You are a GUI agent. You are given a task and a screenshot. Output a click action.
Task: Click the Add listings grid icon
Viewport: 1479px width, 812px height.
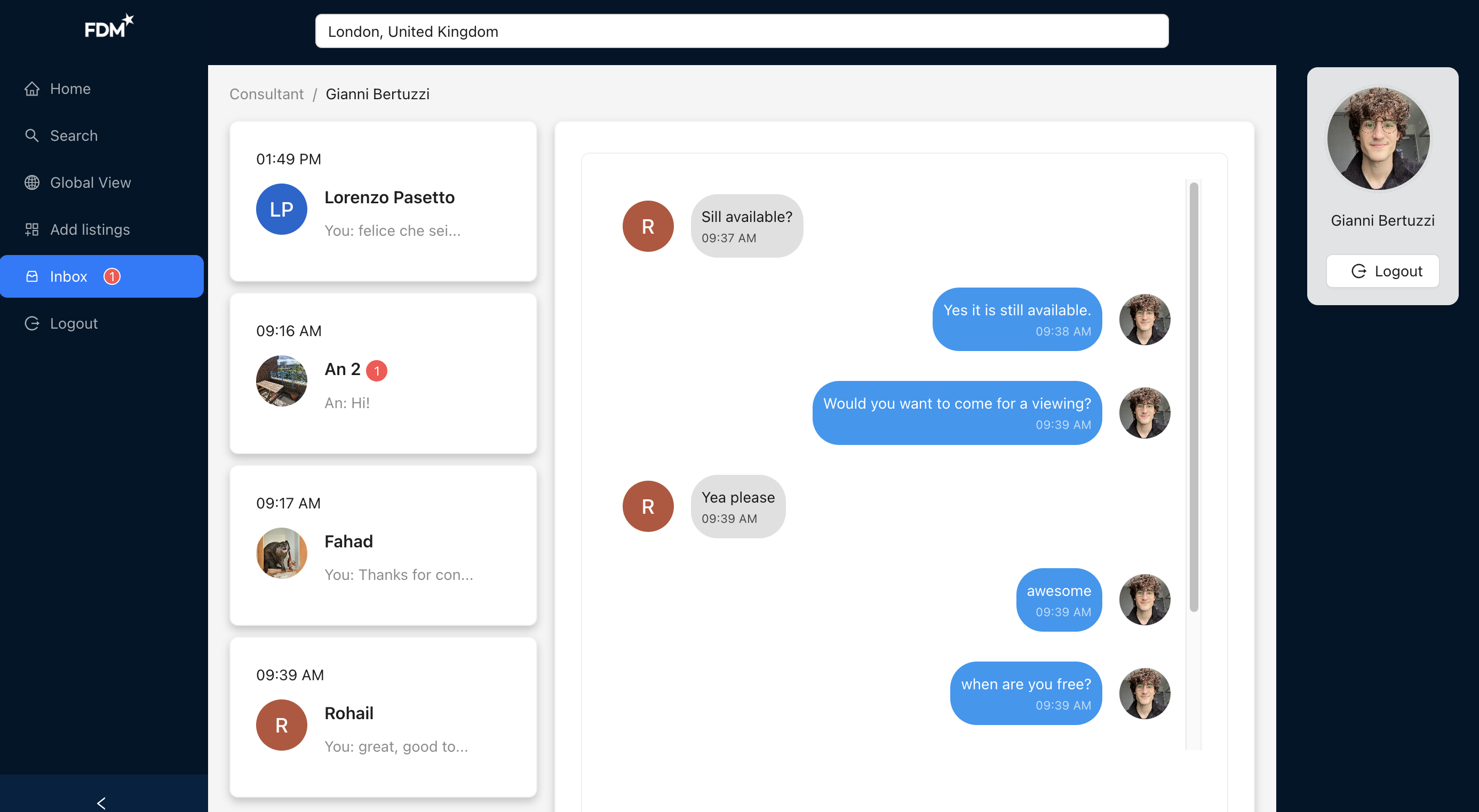[x=32, y=230]
